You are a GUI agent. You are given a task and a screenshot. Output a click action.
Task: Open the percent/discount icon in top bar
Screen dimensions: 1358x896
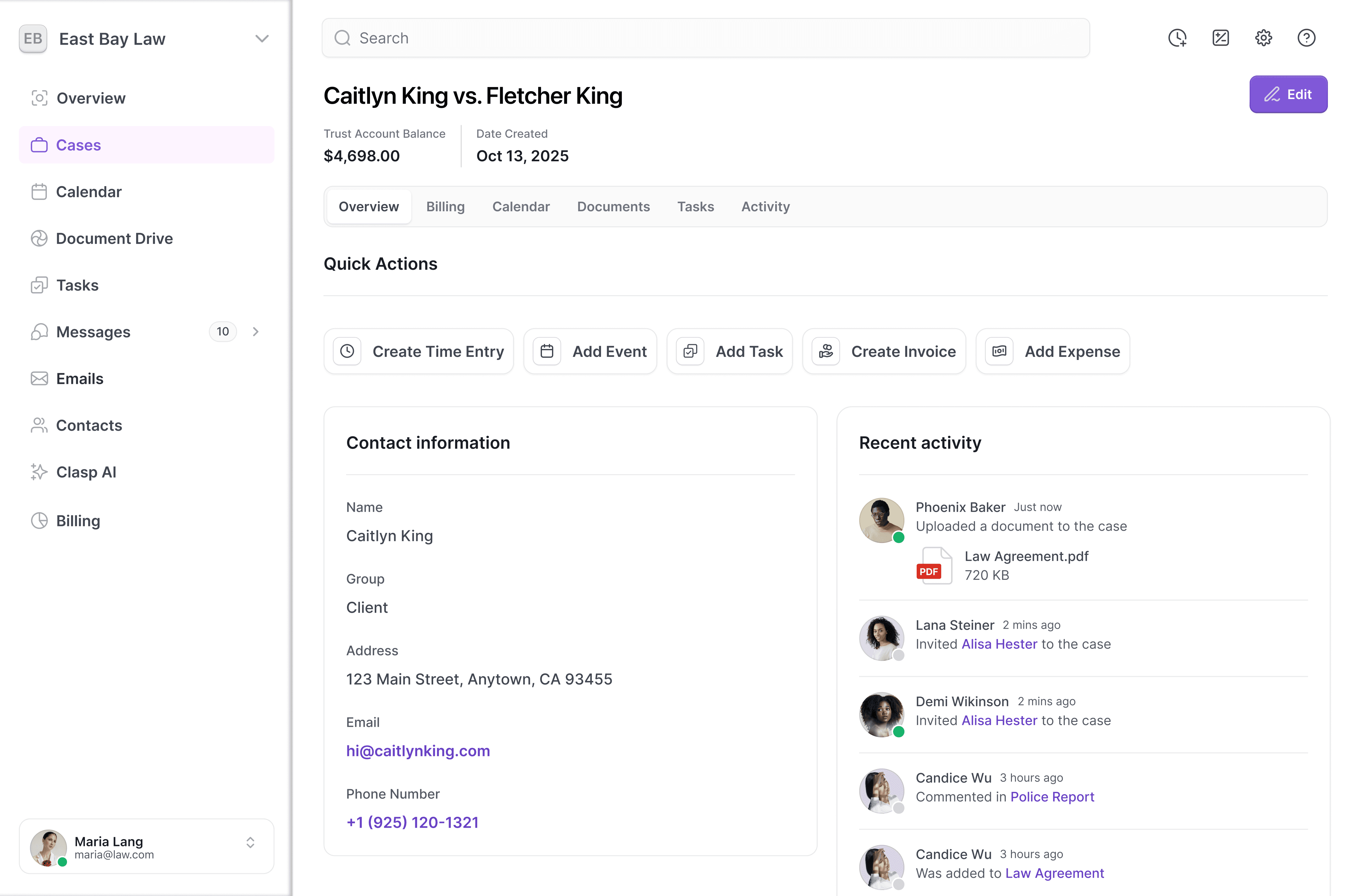point(1220,38)
